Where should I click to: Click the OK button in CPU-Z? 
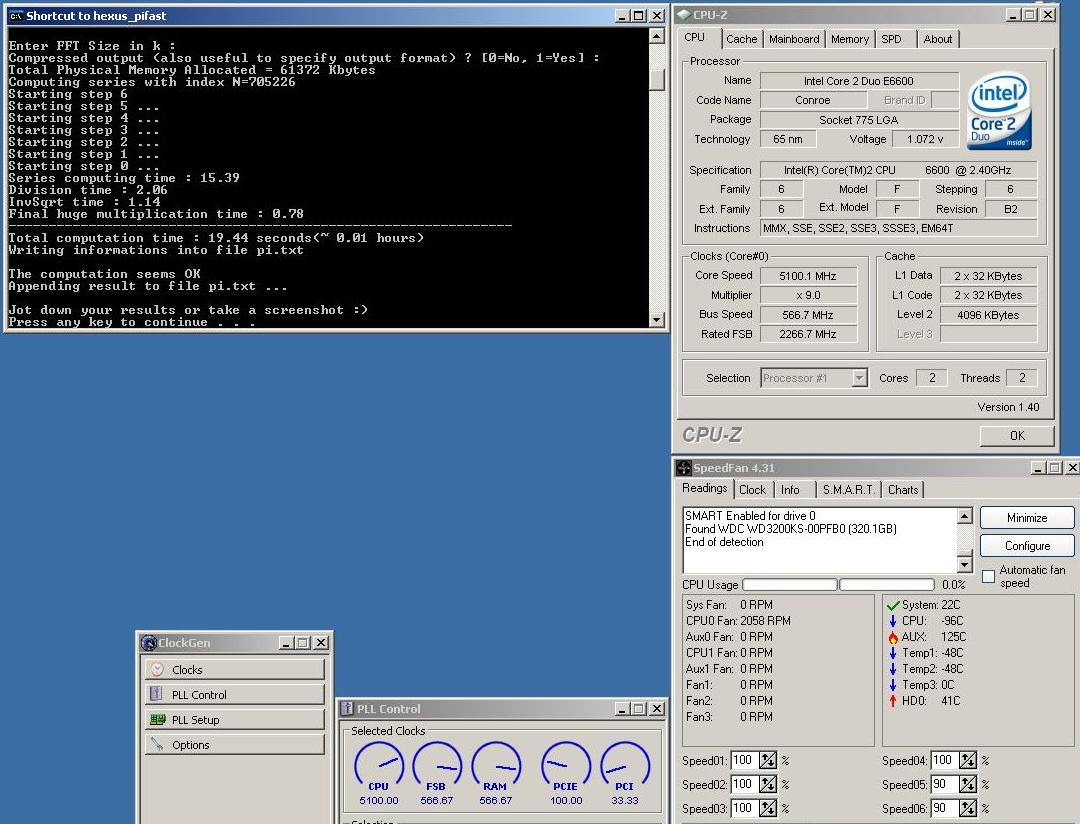(x=1017, y=435)
